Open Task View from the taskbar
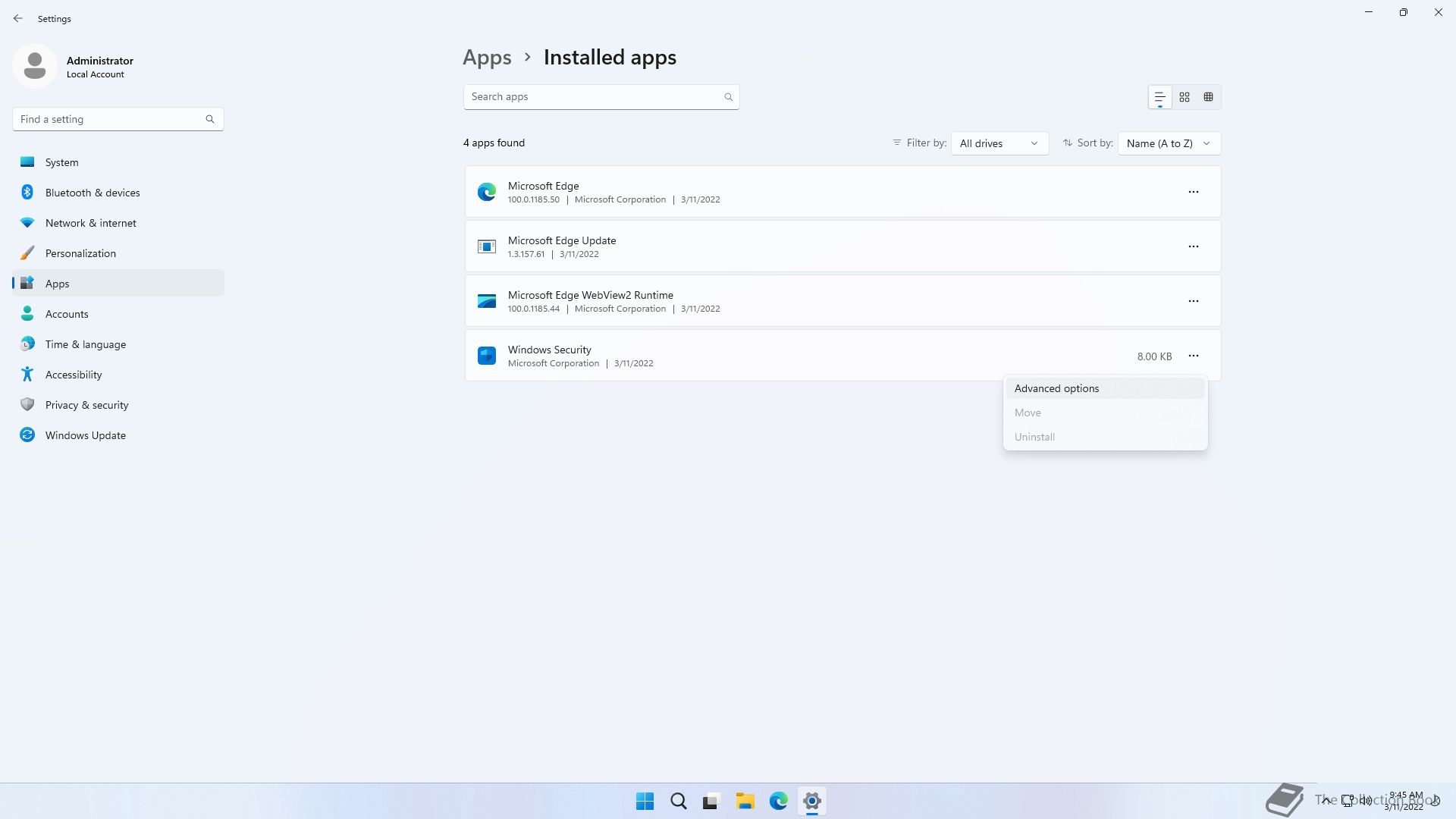 [711, 801]
